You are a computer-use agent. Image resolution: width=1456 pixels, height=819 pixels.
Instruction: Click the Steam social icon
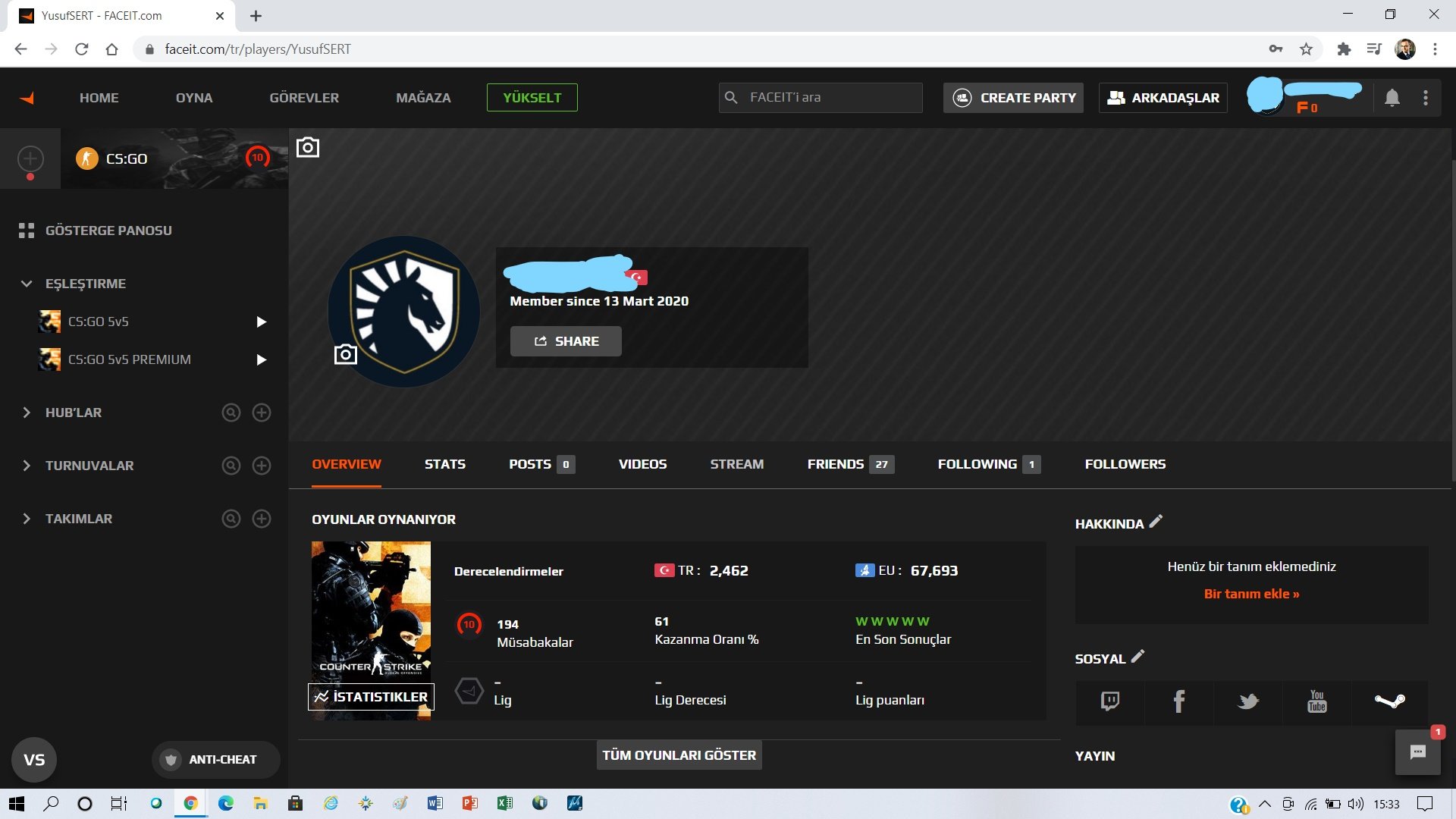pyautogui.click(x=1389, y=702)
